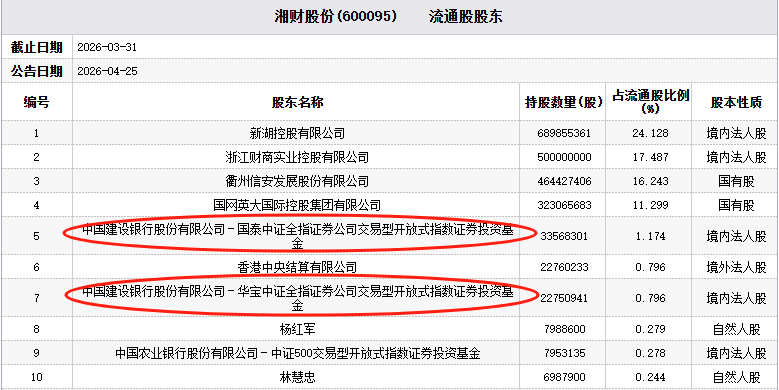Click the percentage 0.278
The image size is (779, 390).
tap(650, 353)
